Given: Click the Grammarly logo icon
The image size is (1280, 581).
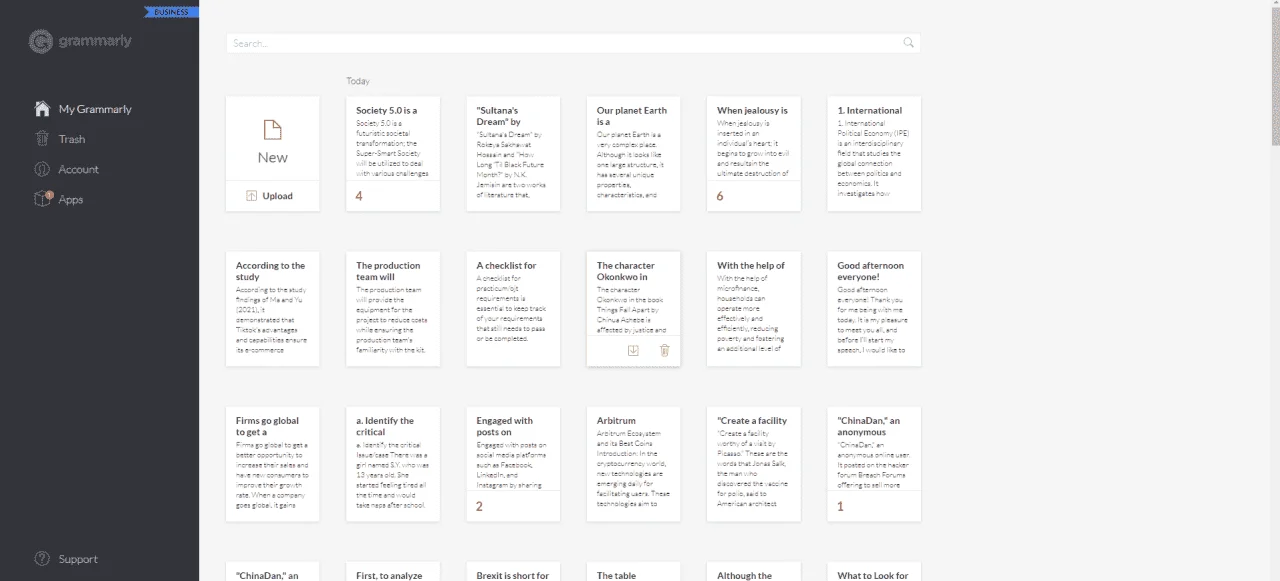Looking at the screenshot, I should (x=40, y=41).
